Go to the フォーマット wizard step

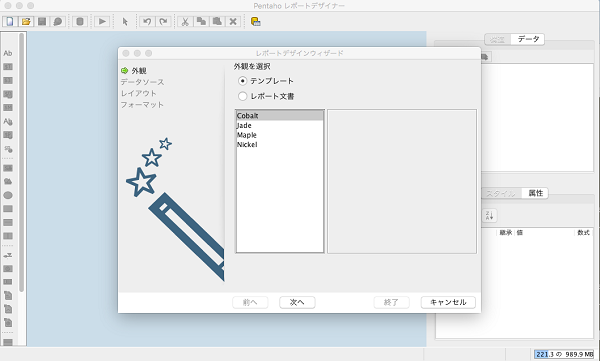[x=142, y=105]
